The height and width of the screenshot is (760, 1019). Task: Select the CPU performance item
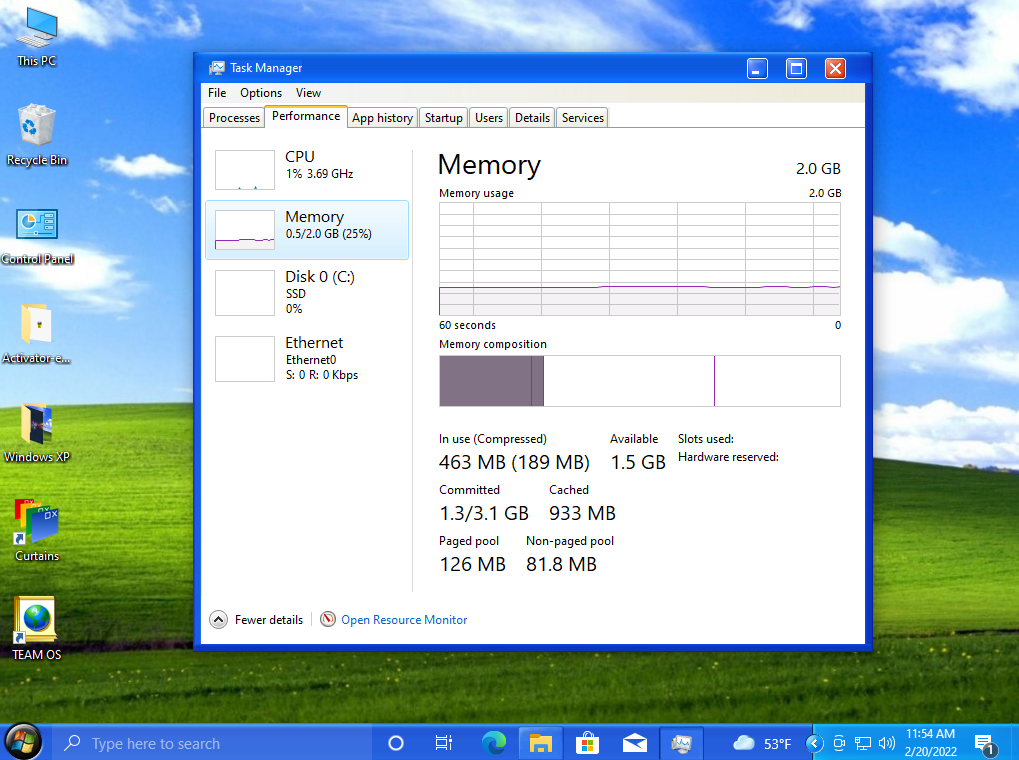307,169
